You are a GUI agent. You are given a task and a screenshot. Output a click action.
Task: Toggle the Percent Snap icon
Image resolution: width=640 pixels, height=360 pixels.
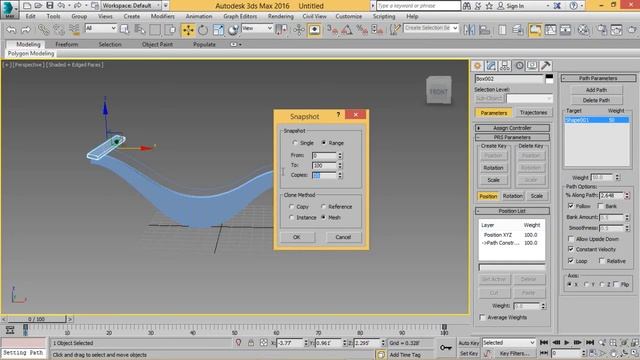362,30
